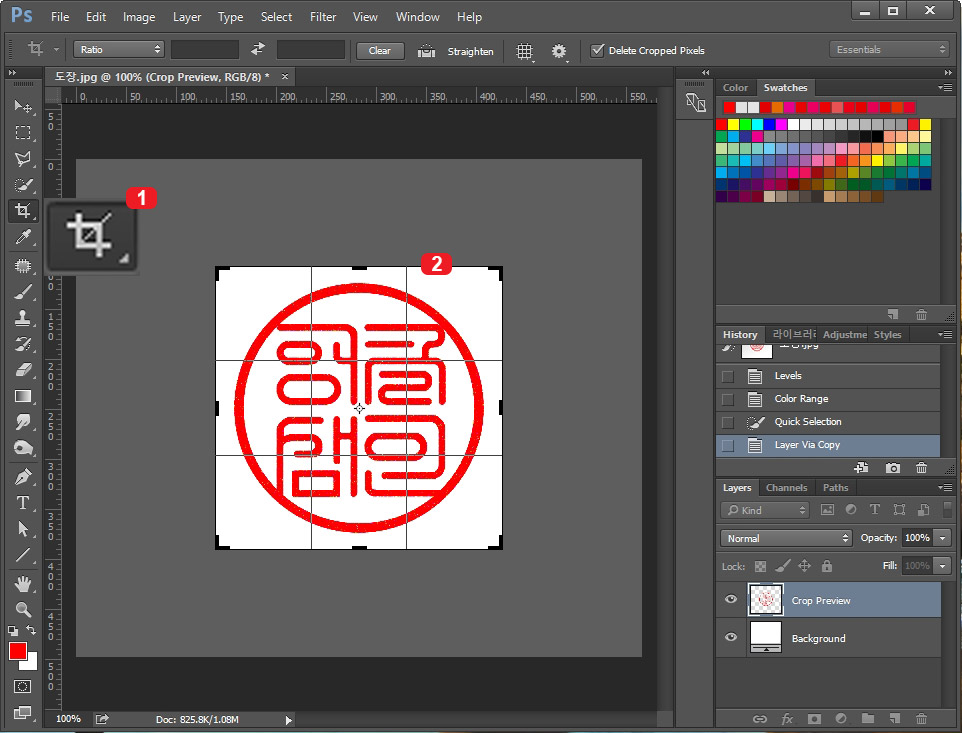Select the Brush tool
Screen dimensions: 962x733
(x=23, y=292)
